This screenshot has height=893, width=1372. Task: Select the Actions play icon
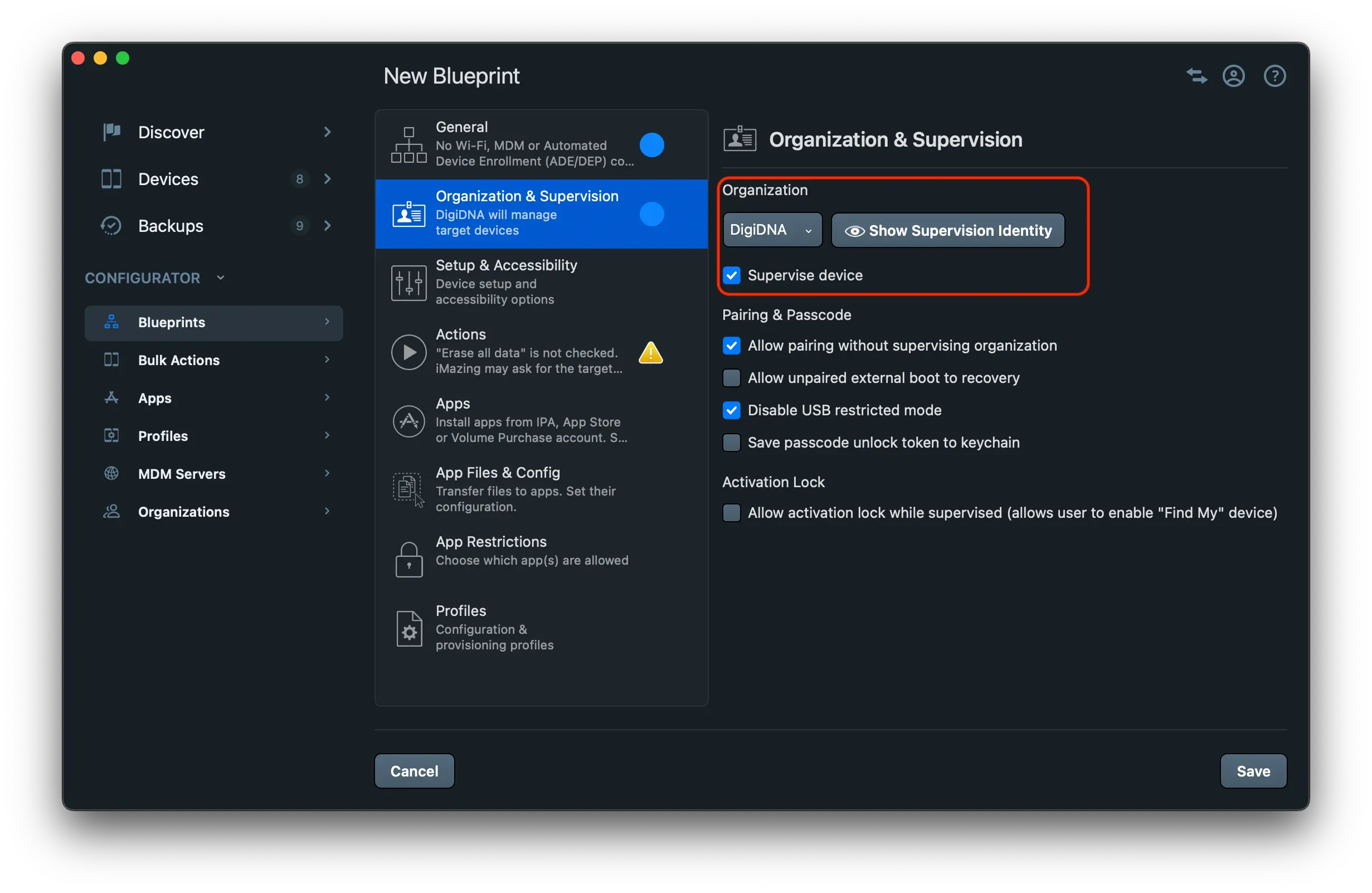point(408,352)
